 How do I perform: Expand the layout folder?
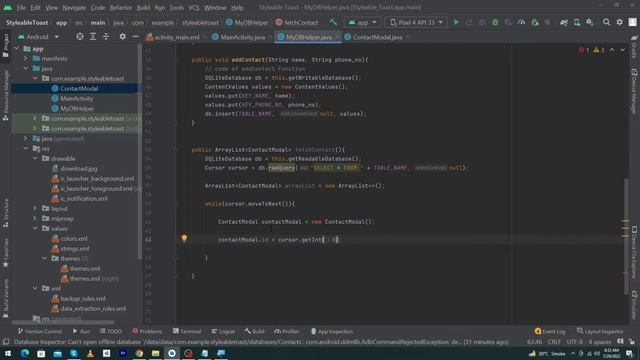[36, 209]
